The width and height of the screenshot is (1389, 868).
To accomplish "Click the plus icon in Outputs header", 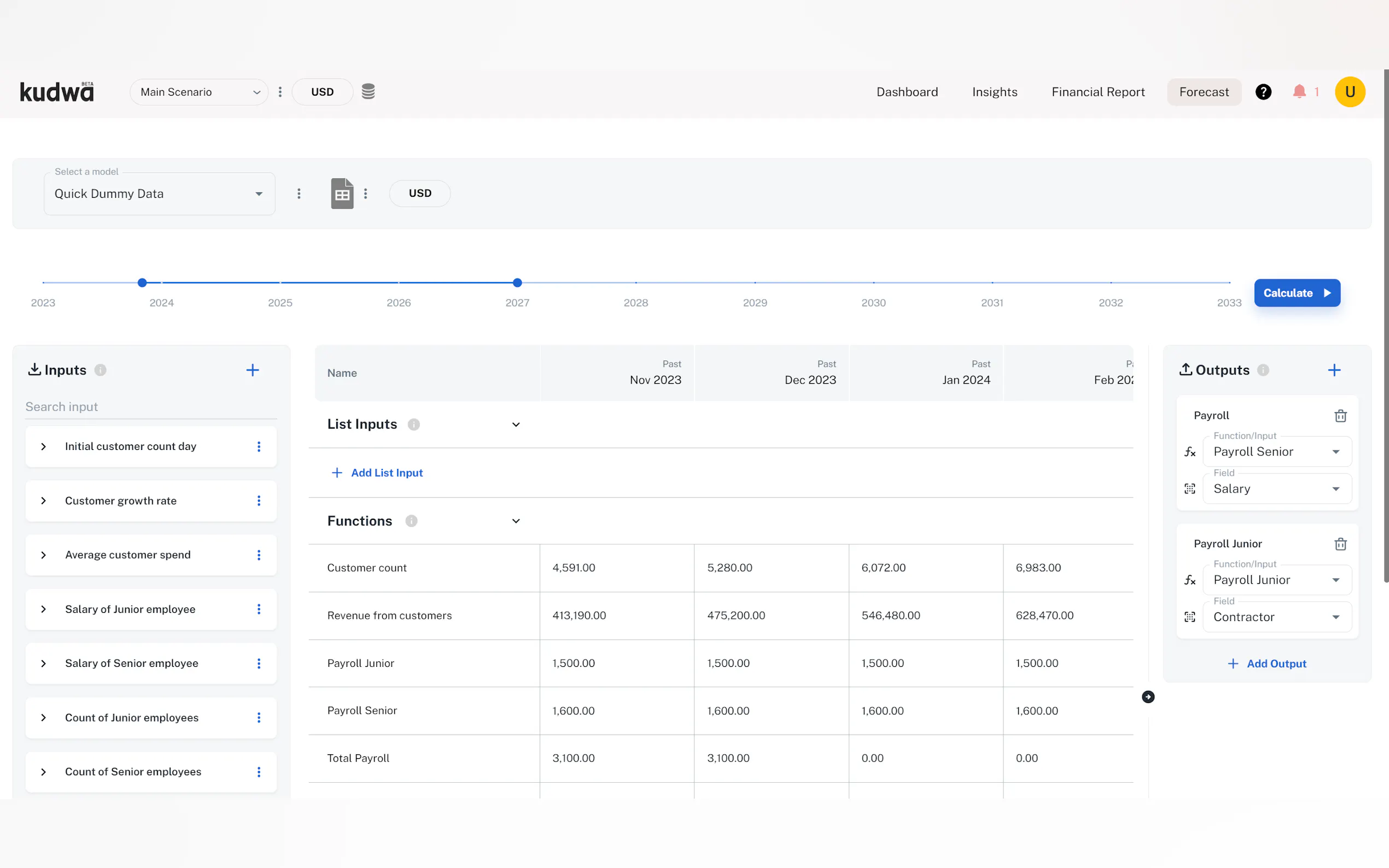I will [x=1334, y=370].
